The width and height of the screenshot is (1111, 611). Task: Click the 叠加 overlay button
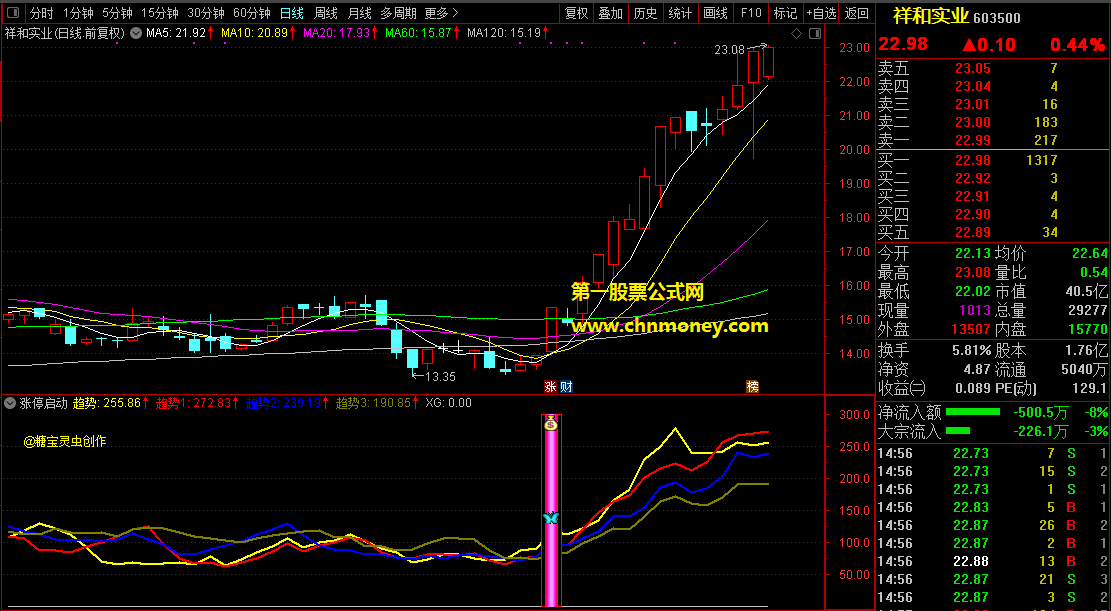click(x=610, y=13)
